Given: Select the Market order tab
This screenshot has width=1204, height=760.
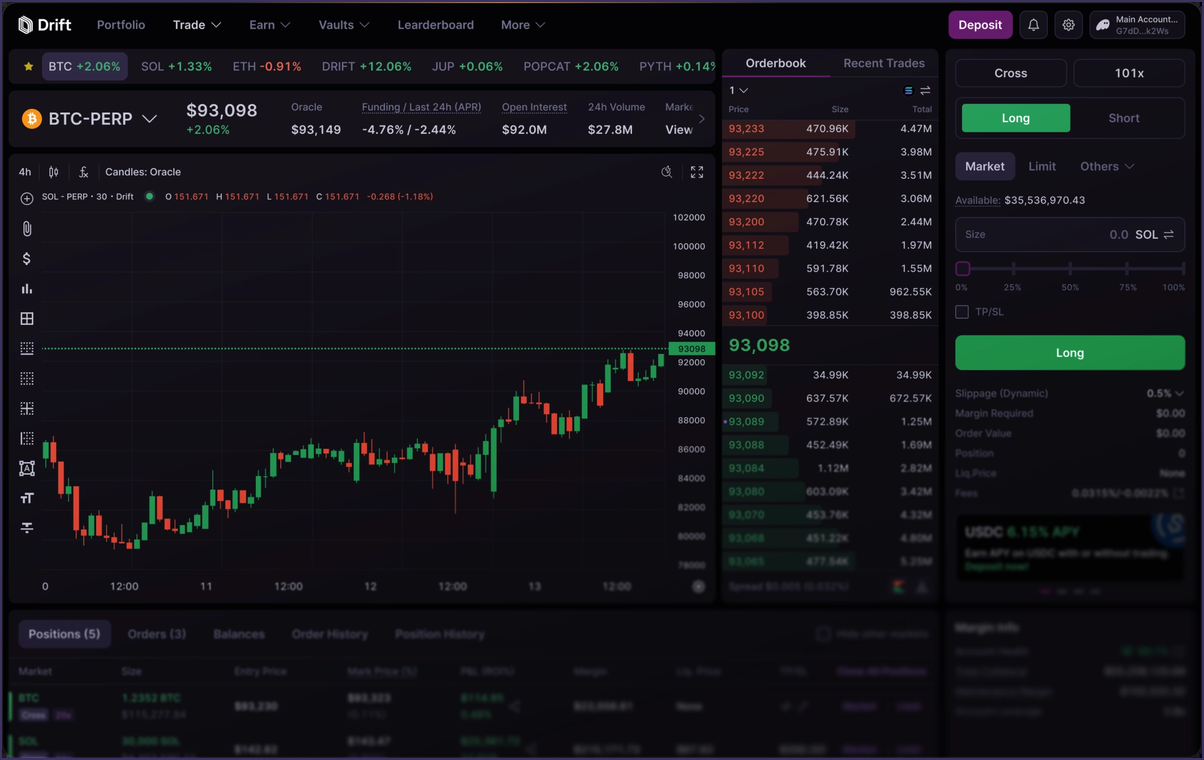Looking at the screenshot, I should click(985, 166).
